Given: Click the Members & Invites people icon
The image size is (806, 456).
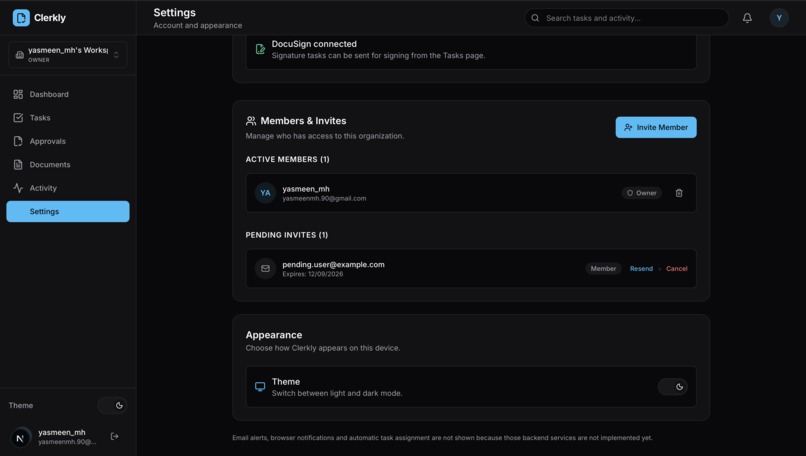Looking at the screenshot, I should click(251, 121).
